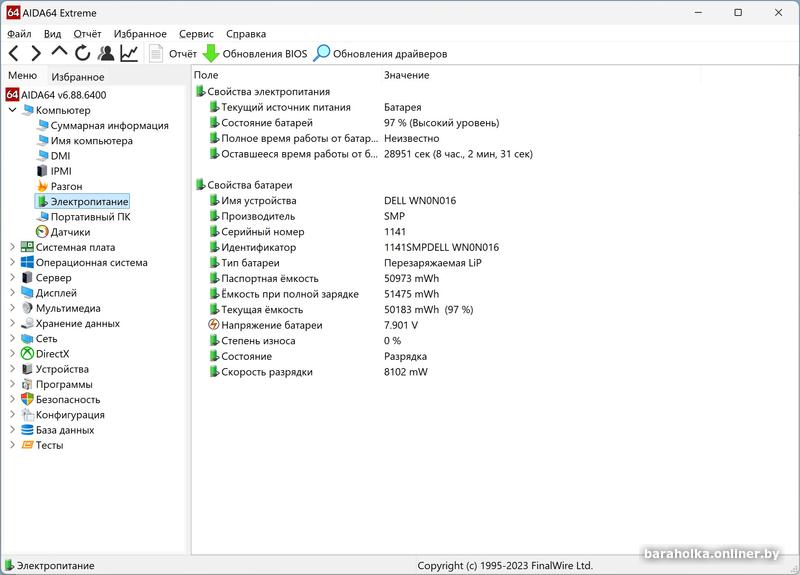Click the Значение column header
This screenshot has width=800, height=575.
tap(406, 75)
